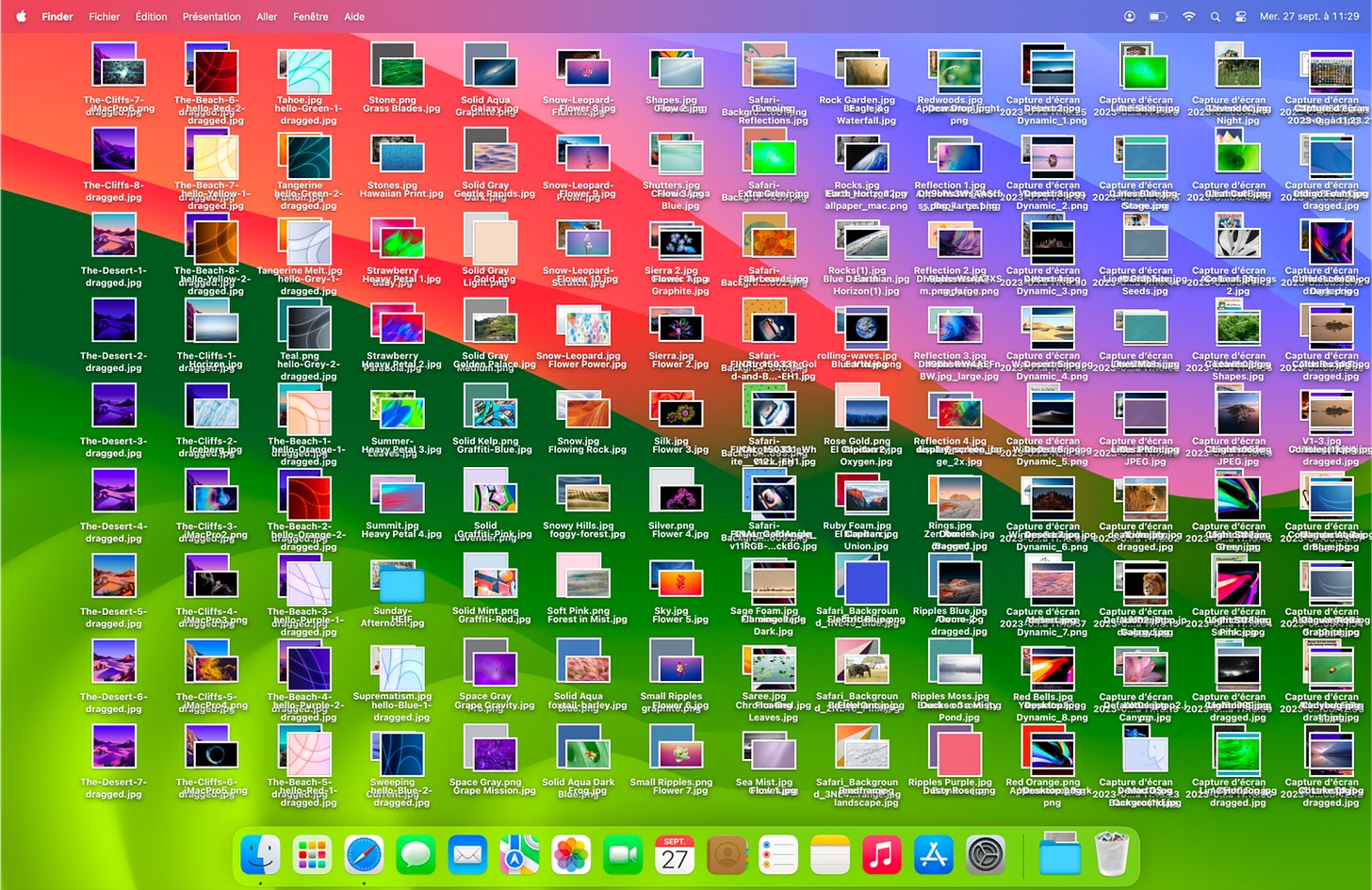Click the Tahoe.jpg file name
The image size is (1372, 890).
click(x=300, y=100)
